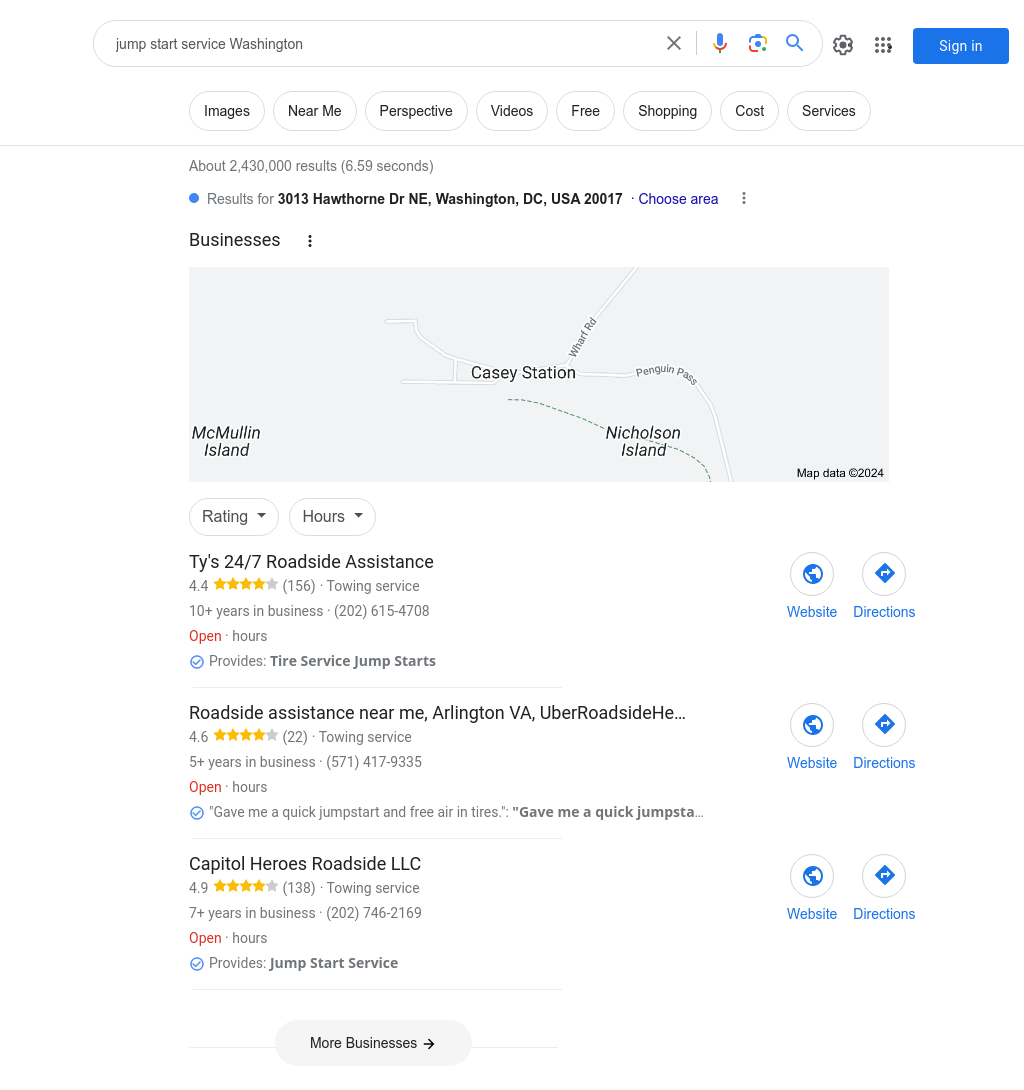The width and height of the screenshot is (1024, 1090).
Task: Click the More Businesses button
Action: pos(373,1043)
